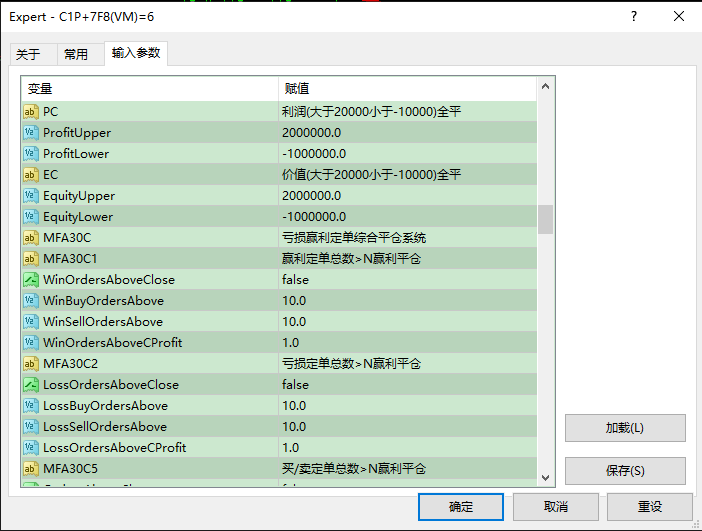Viewport: 702px width, 531px height.
Task: Click the string icon beside MFA30C2
Action: (x=30, y=364)
